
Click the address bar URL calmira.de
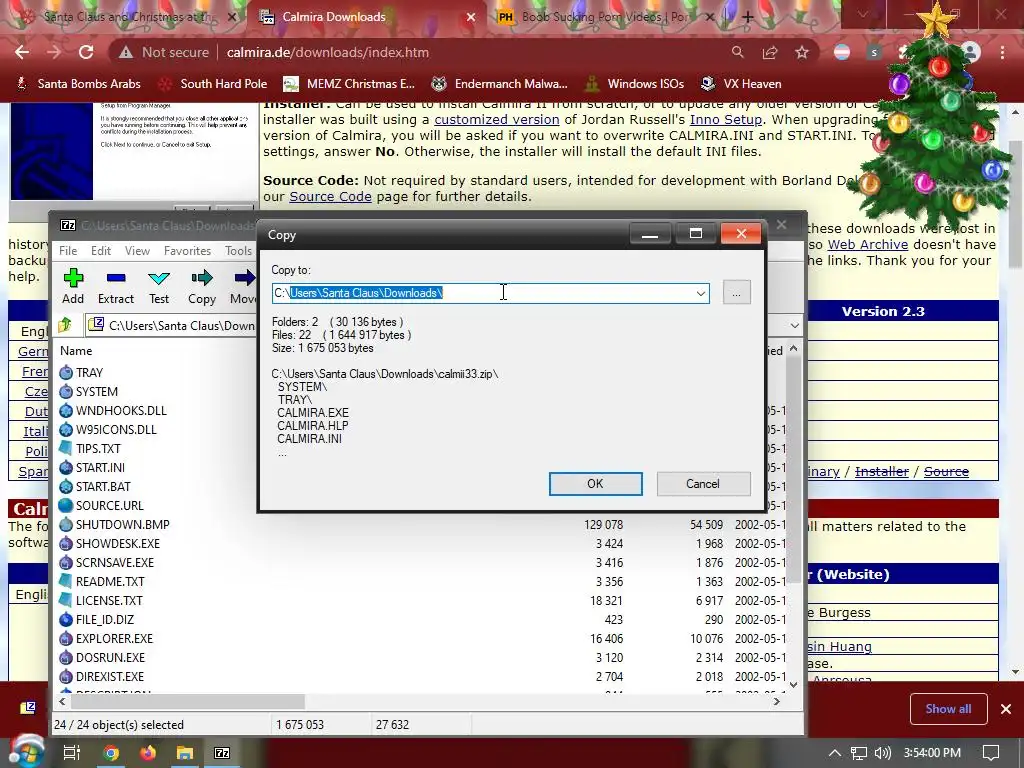tap(328, 52)
